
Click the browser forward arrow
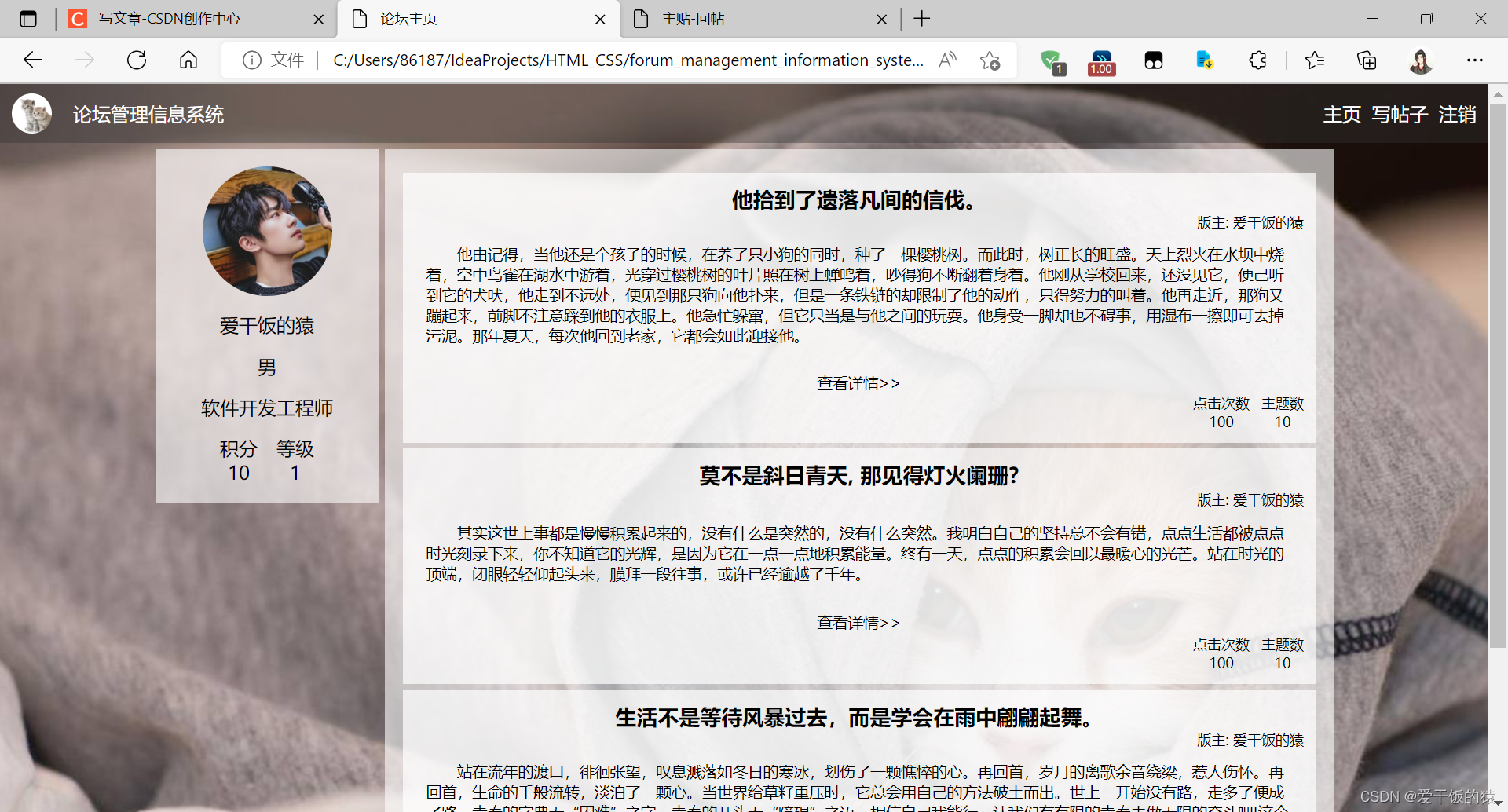85,60
